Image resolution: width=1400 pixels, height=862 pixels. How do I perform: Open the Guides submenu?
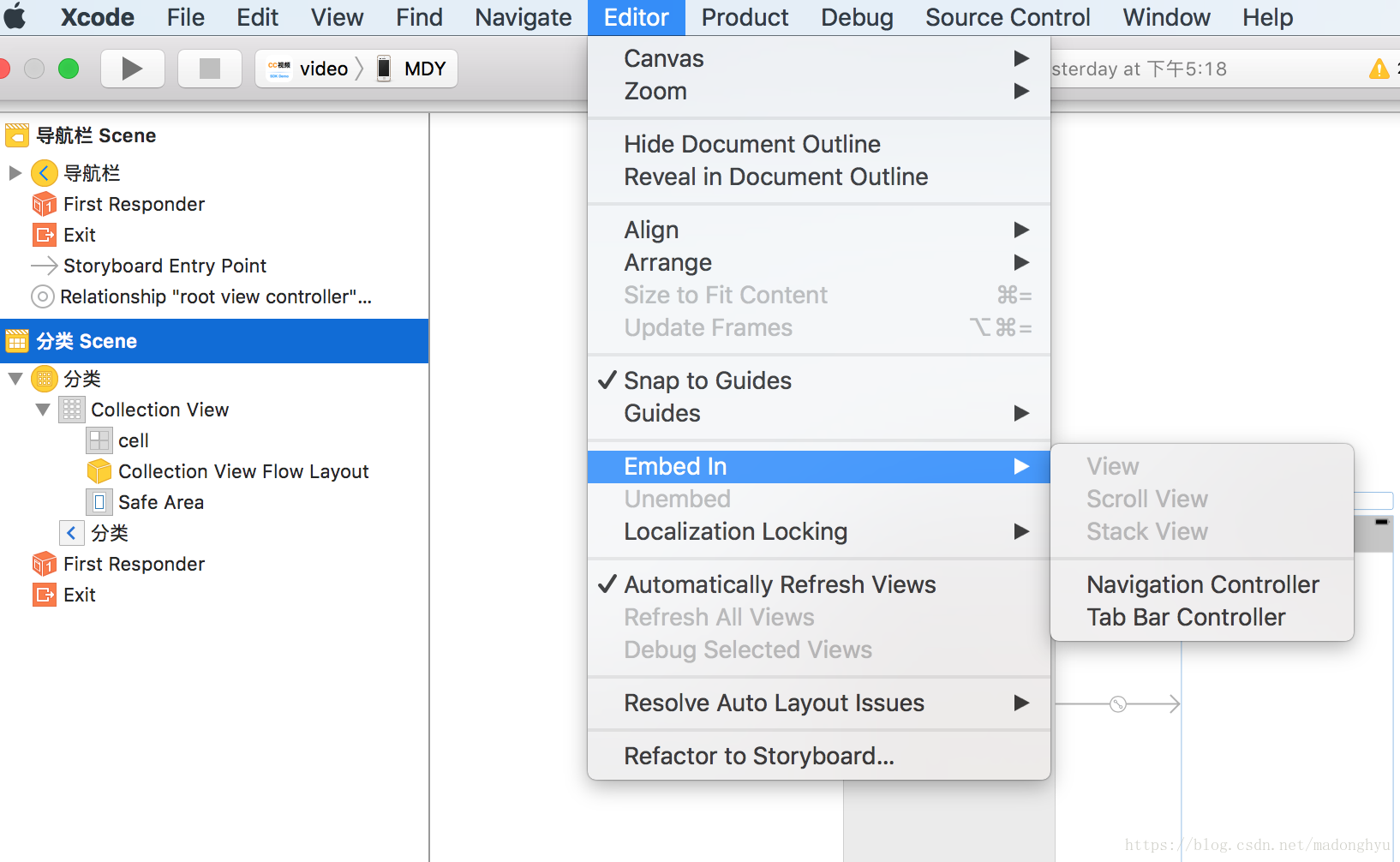point(818,413)
